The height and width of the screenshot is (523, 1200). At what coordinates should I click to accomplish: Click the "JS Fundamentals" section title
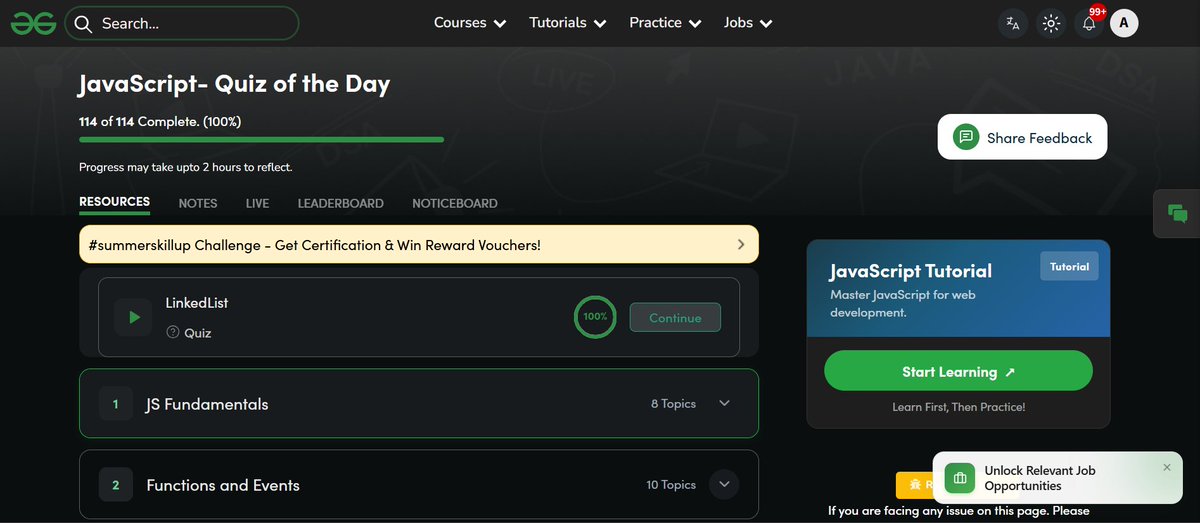pos(207,404)
